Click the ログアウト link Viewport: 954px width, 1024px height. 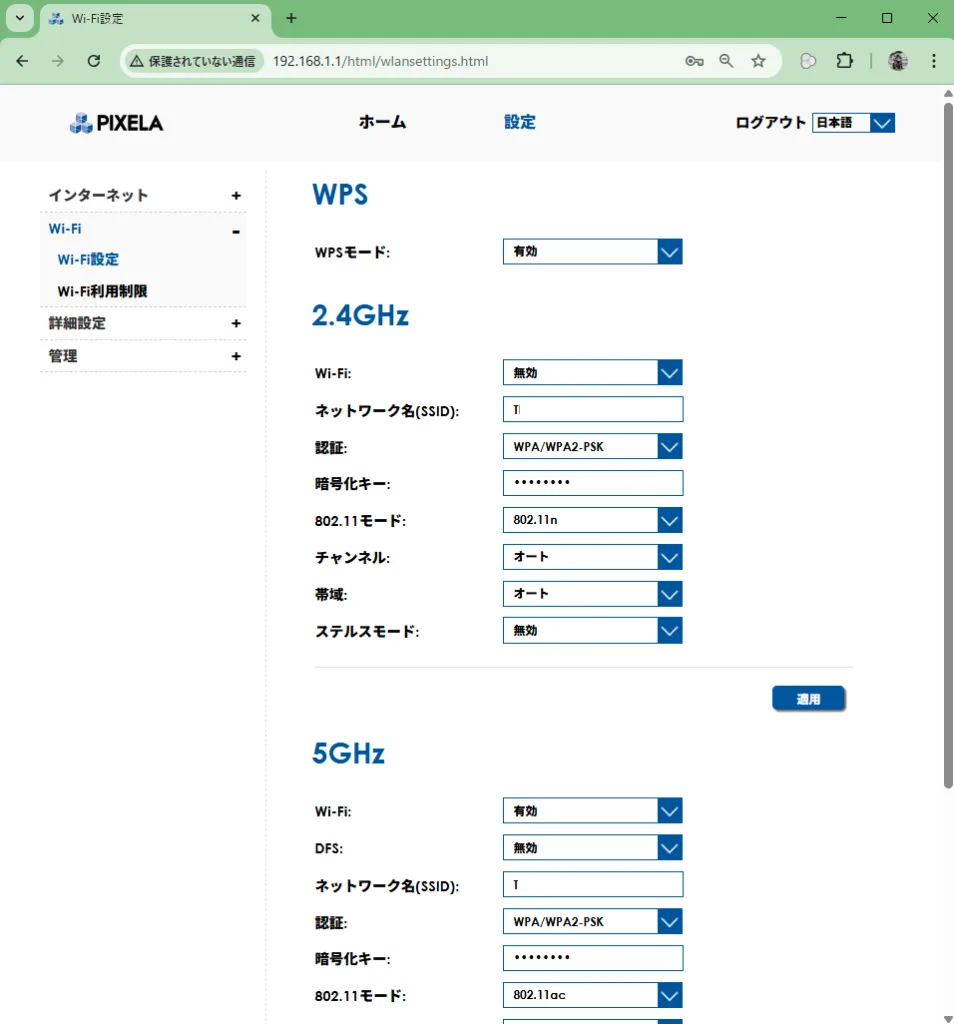click(771, 123)
